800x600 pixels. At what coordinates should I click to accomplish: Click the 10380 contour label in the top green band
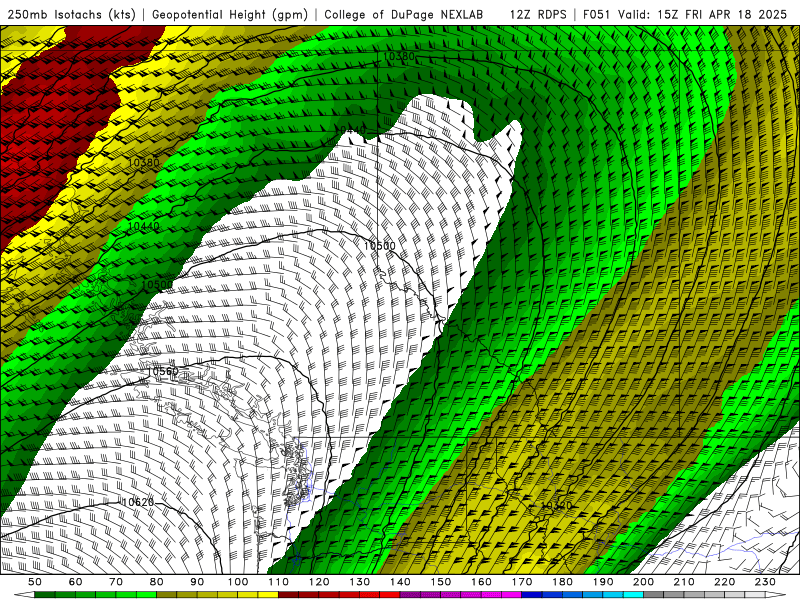point(398,57)
